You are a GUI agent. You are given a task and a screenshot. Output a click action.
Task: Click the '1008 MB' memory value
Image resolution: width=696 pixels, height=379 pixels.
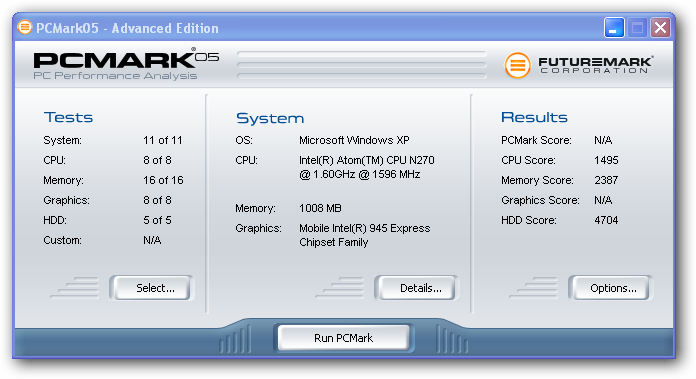(x=320, y=208)
